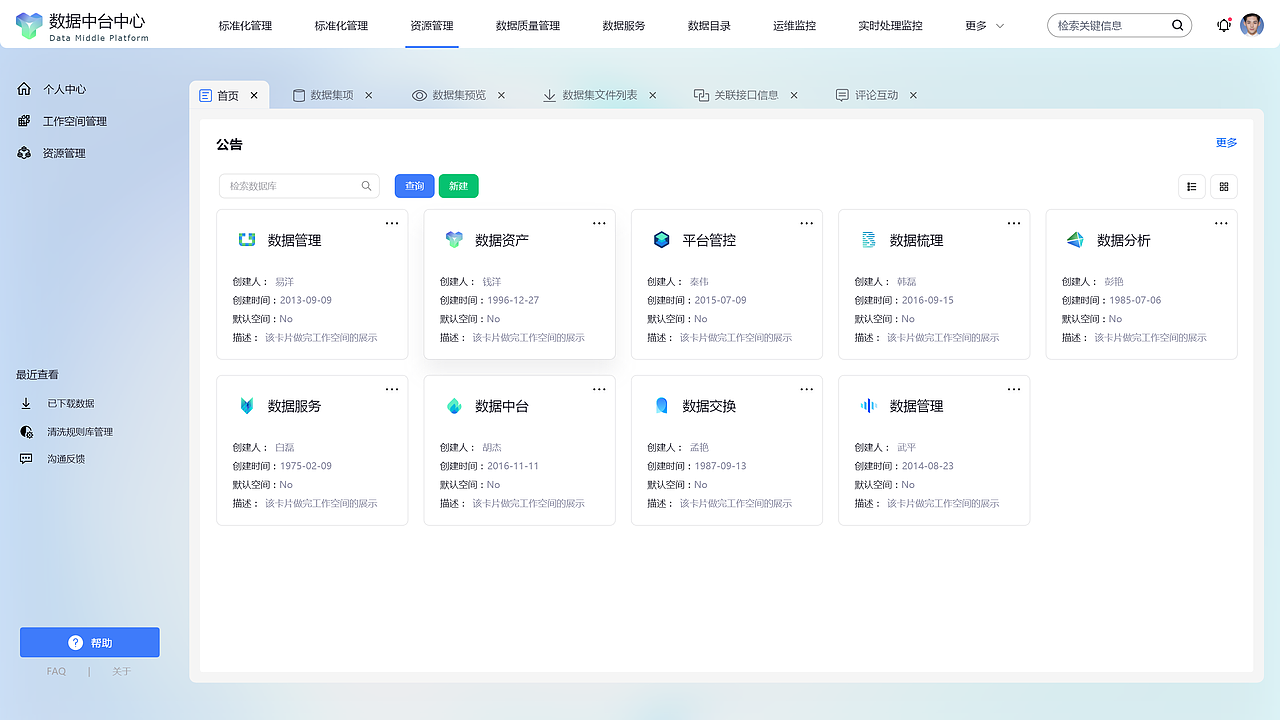
Task: Click the 数据中台中心 logo icon
Action: (x=30, y=25)
